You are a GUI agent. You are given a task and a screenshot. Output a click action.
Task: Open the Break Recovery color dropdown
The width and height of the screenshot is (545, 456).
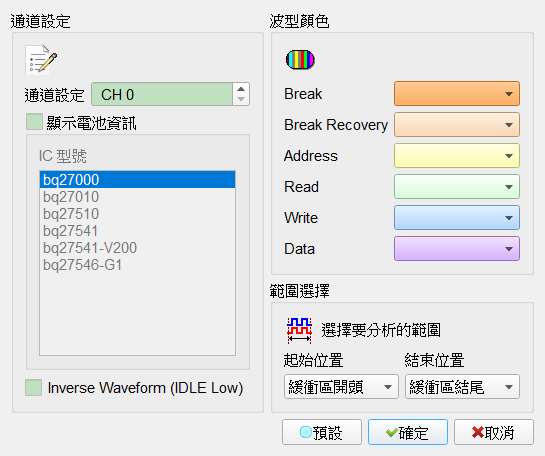457,125
